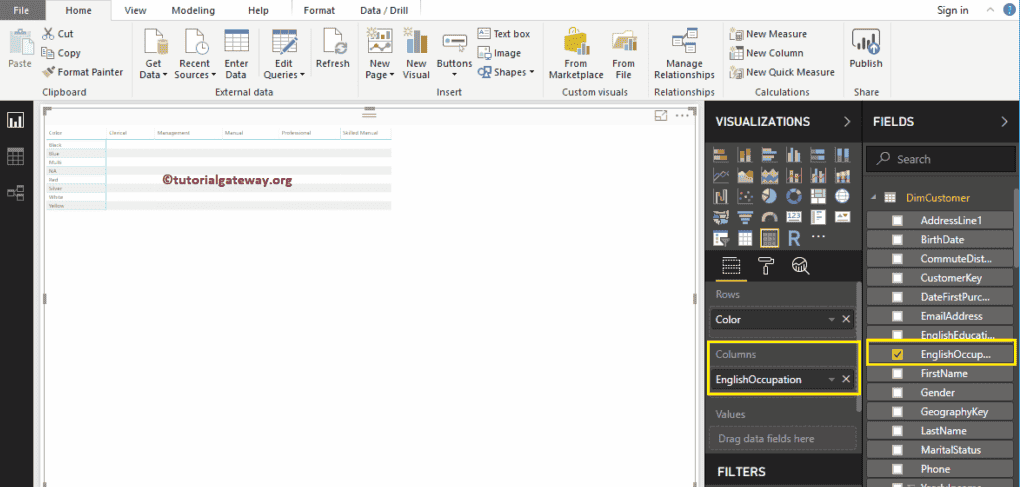Check the AddressLine1 field

[x=897, y=220]
